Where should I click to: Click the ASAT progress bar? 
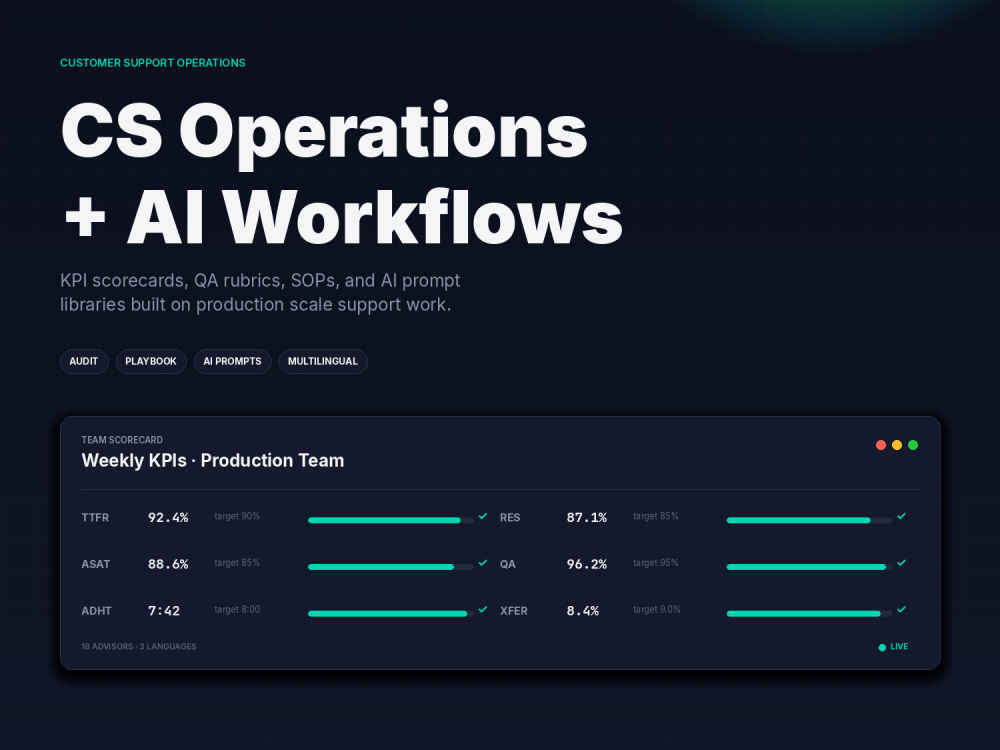tap(391, 567)
